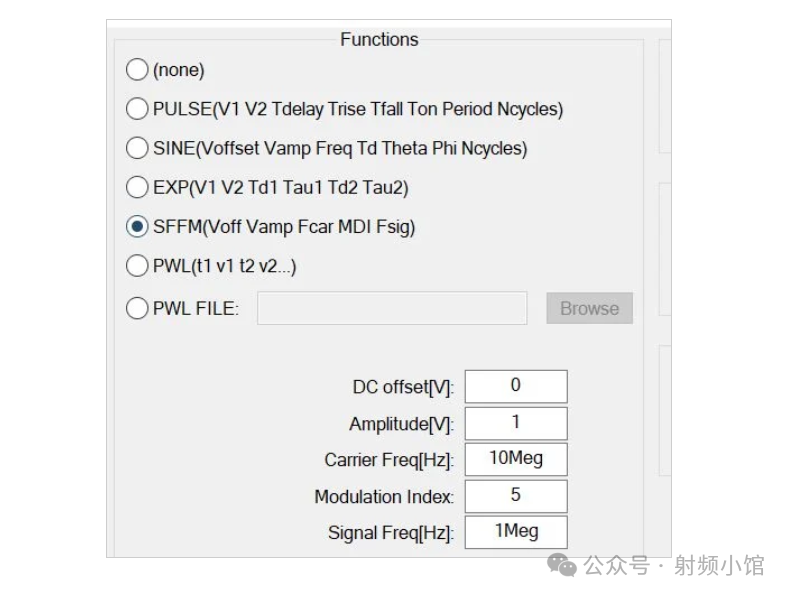This screenshot has width=790, height=597.
Task: Select SINE waveform function option
Action: point(137,148)
